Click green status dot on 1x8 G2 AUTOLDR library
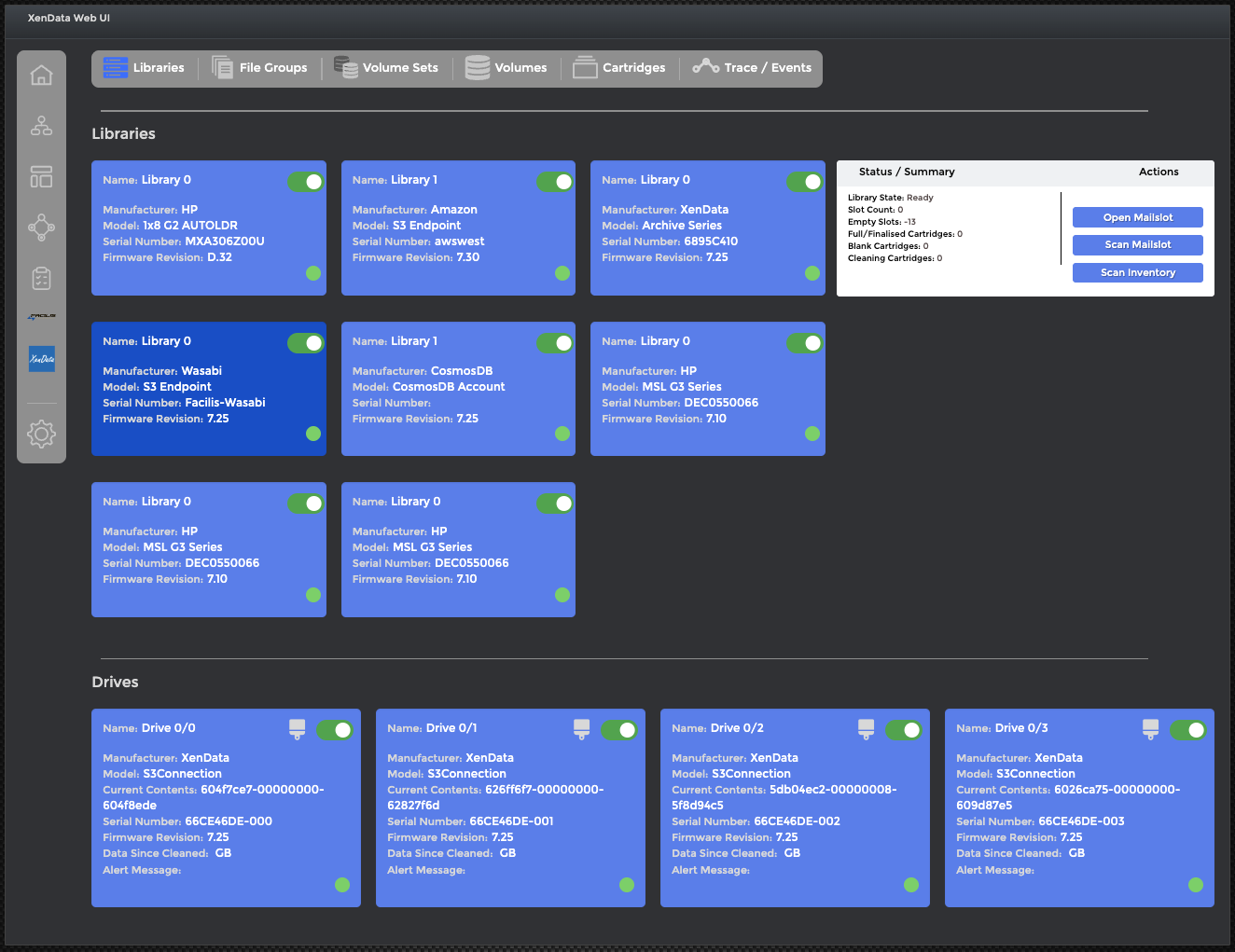The width and height of the screenshot is (1235, 952). (313, 273)
